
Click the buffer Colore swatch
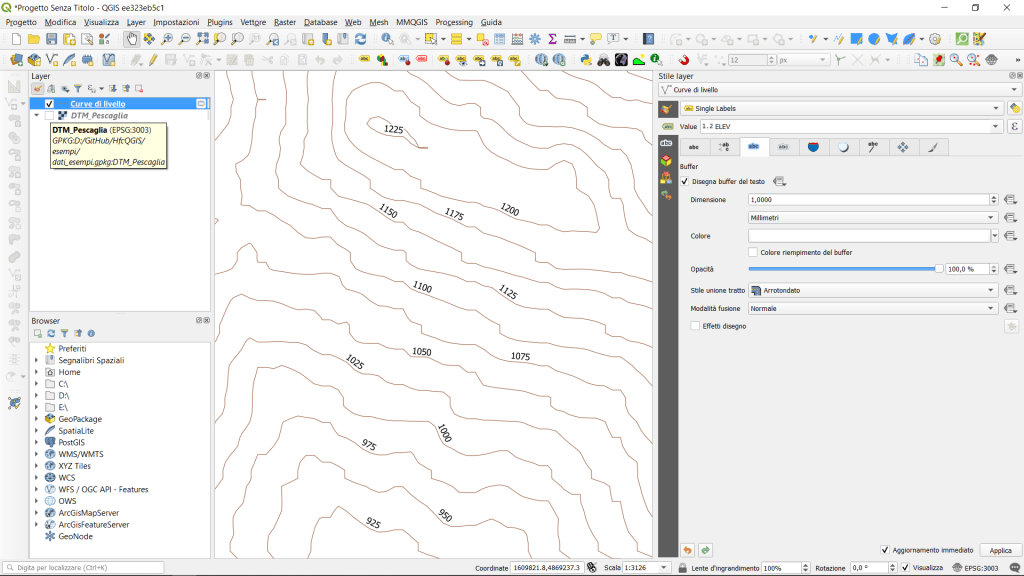(x=868, y=236)
